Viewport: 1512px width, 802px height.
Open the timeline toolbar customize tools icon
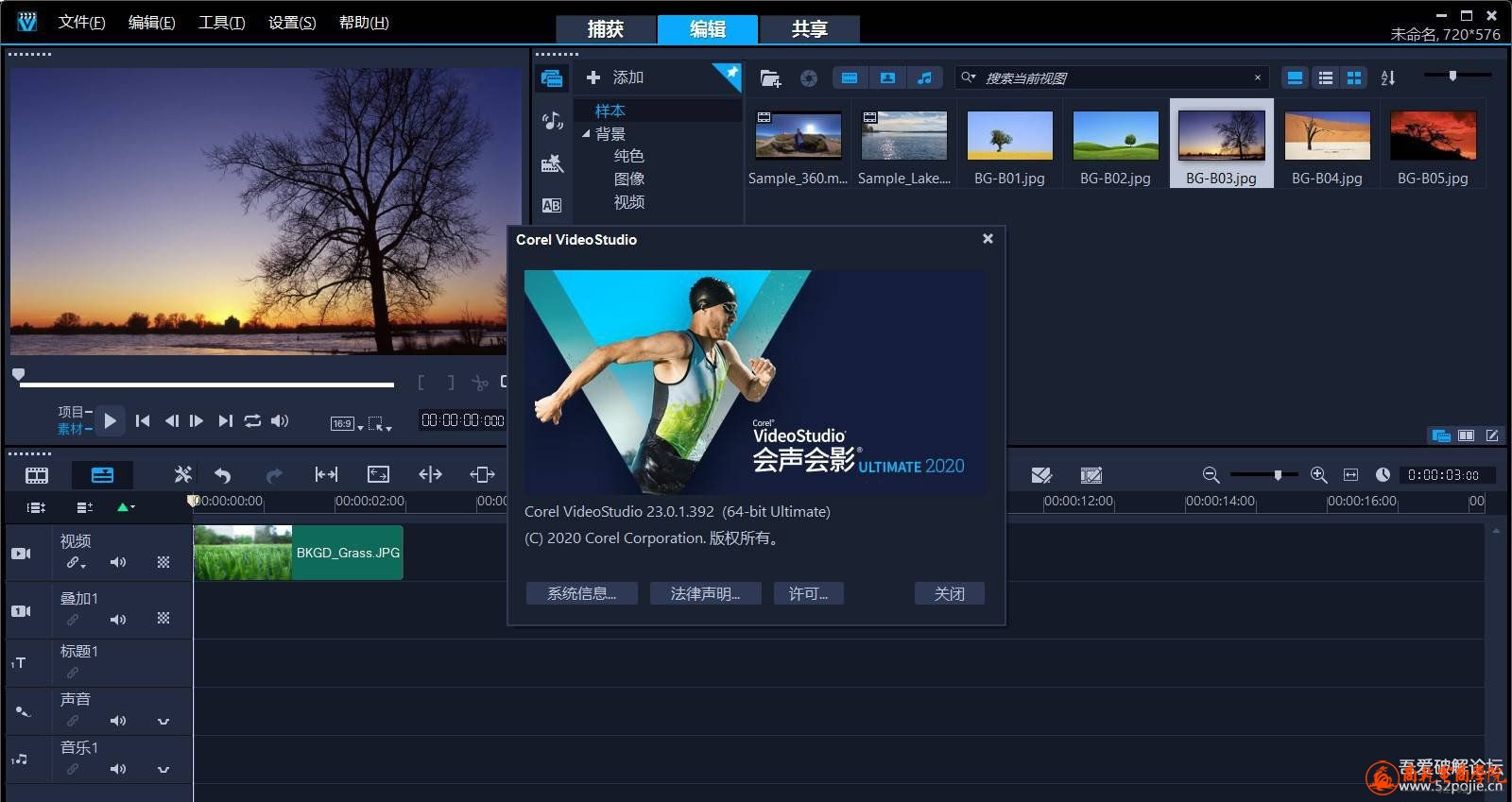click(x=183, y=474)
